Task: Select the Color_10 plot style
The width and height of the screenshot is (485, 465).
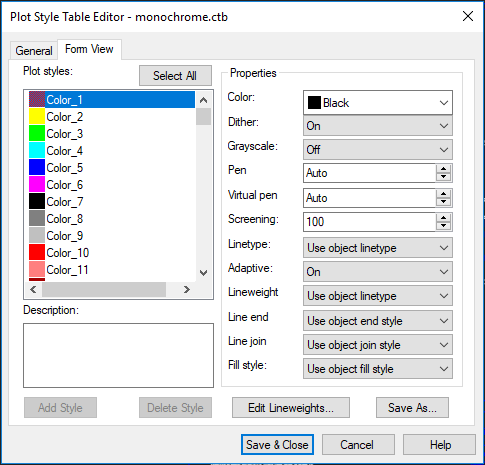Action: [112, 253]
